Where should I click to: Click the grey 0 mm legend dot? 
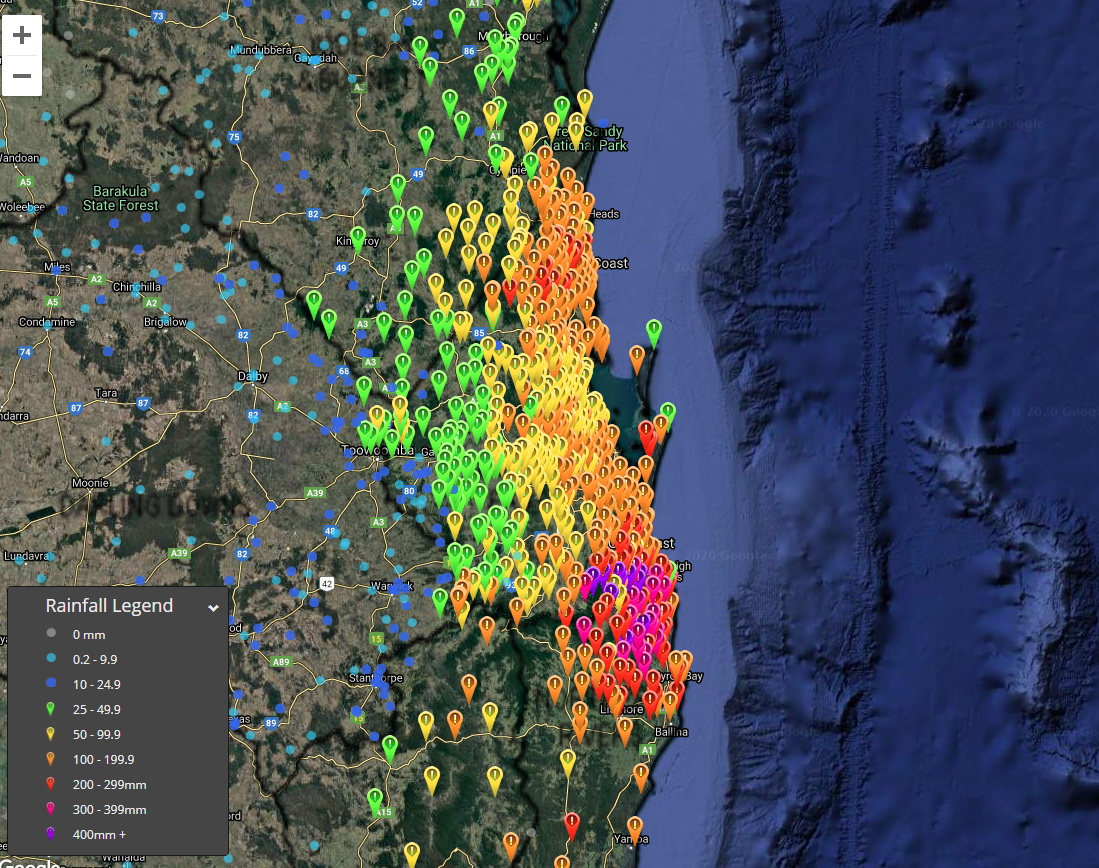[x=50, y=632]
